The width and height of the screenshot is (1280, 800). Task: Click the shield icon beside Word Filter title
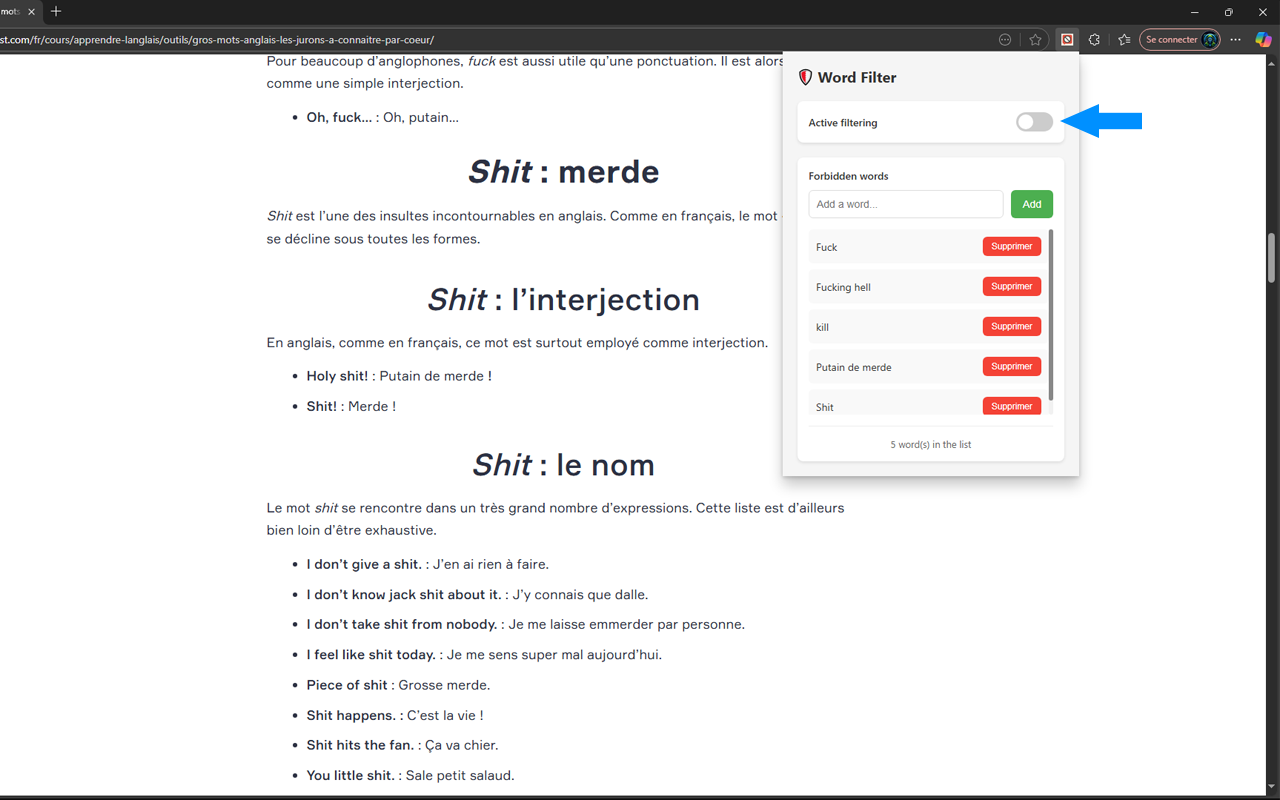pyautogui.click(x=804, y=77)
